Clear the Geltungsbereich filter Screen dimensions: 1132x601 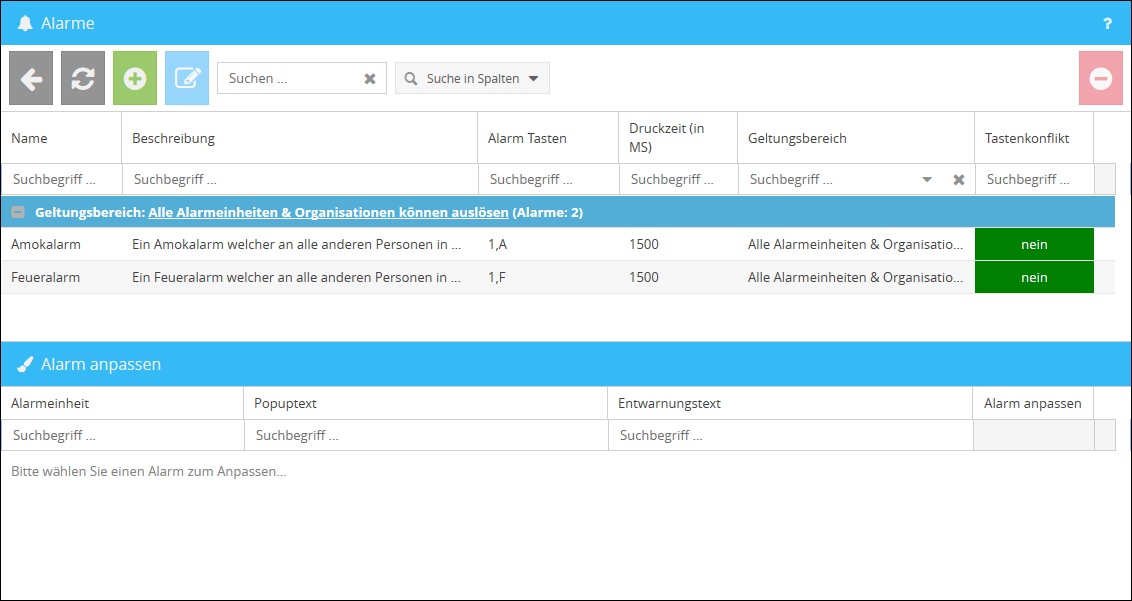click(x=958, y=180)
